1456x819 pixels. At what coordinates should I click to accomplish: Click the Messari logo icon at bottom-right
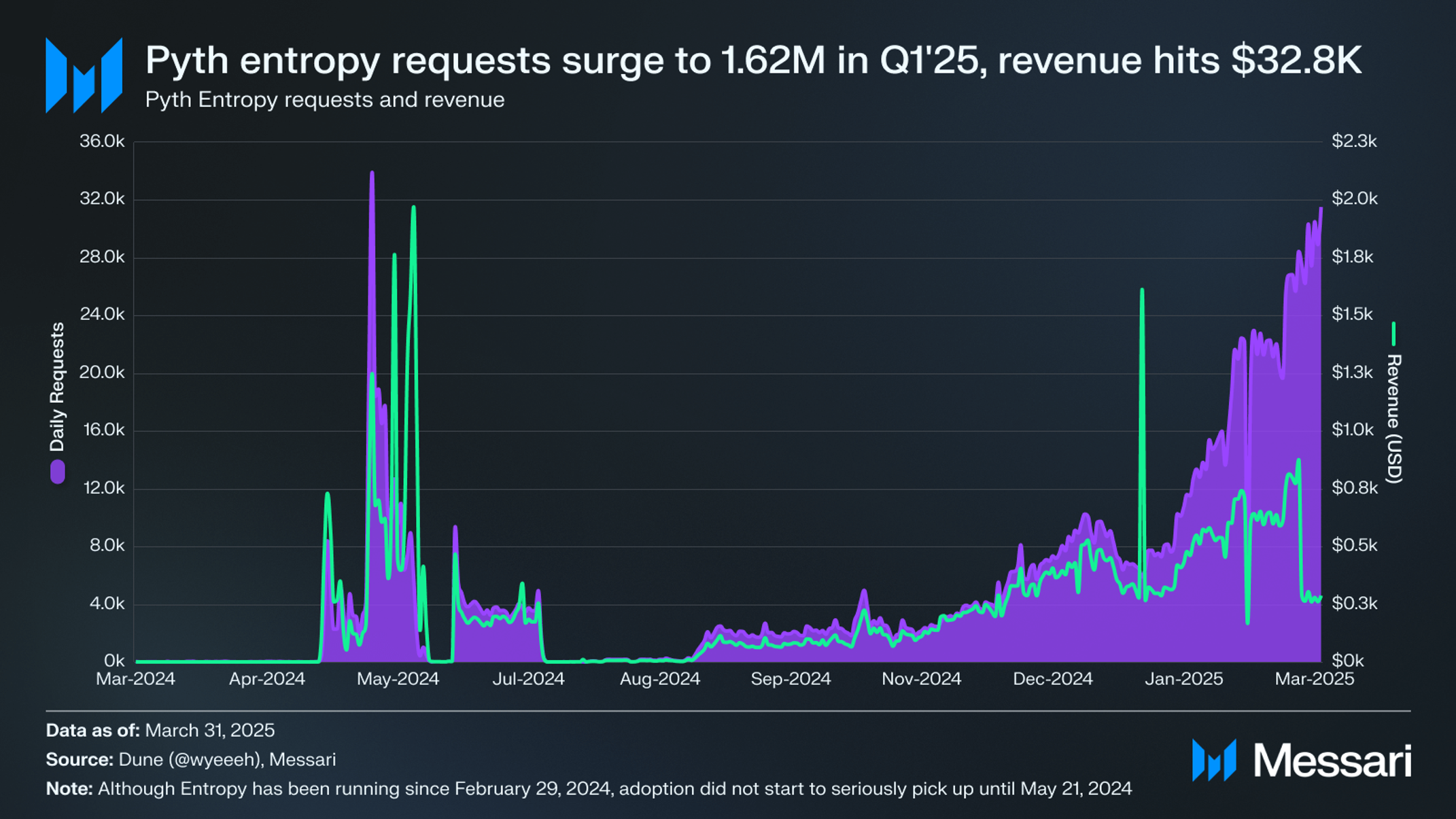point(1214,760)
